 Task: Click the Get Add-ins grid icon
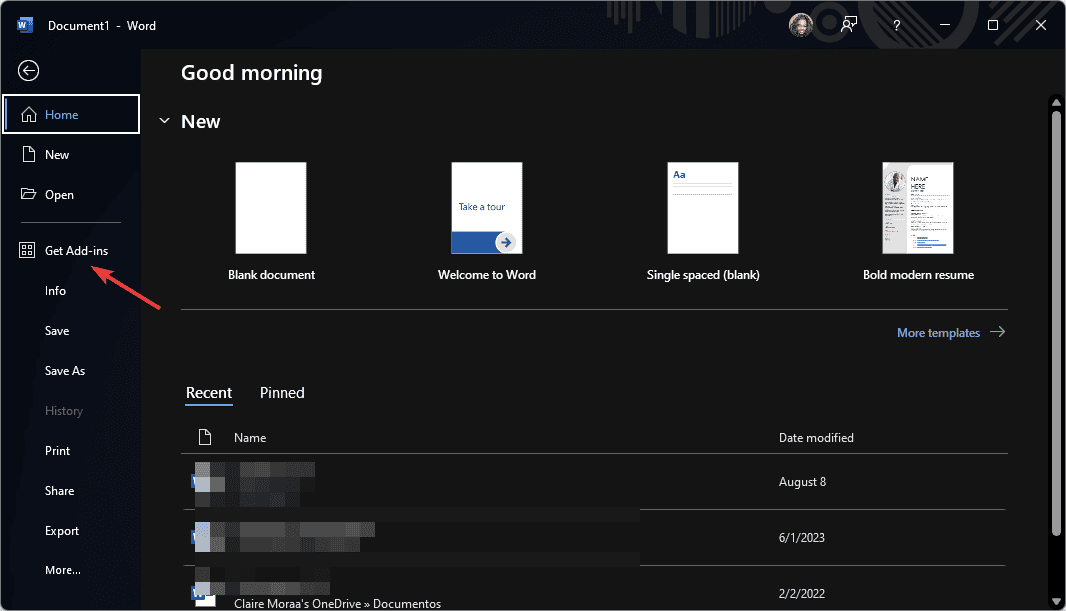pyautogui.click(x=27, y=250)
